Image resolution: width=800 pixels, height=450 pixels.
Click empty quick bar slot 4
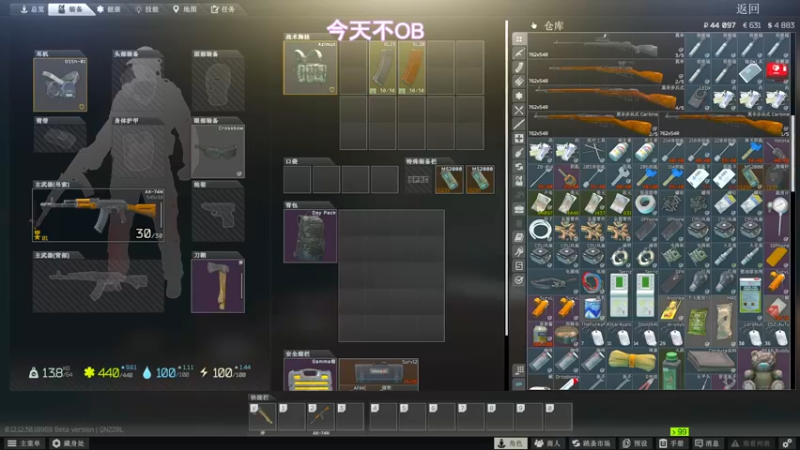[383, 416]
